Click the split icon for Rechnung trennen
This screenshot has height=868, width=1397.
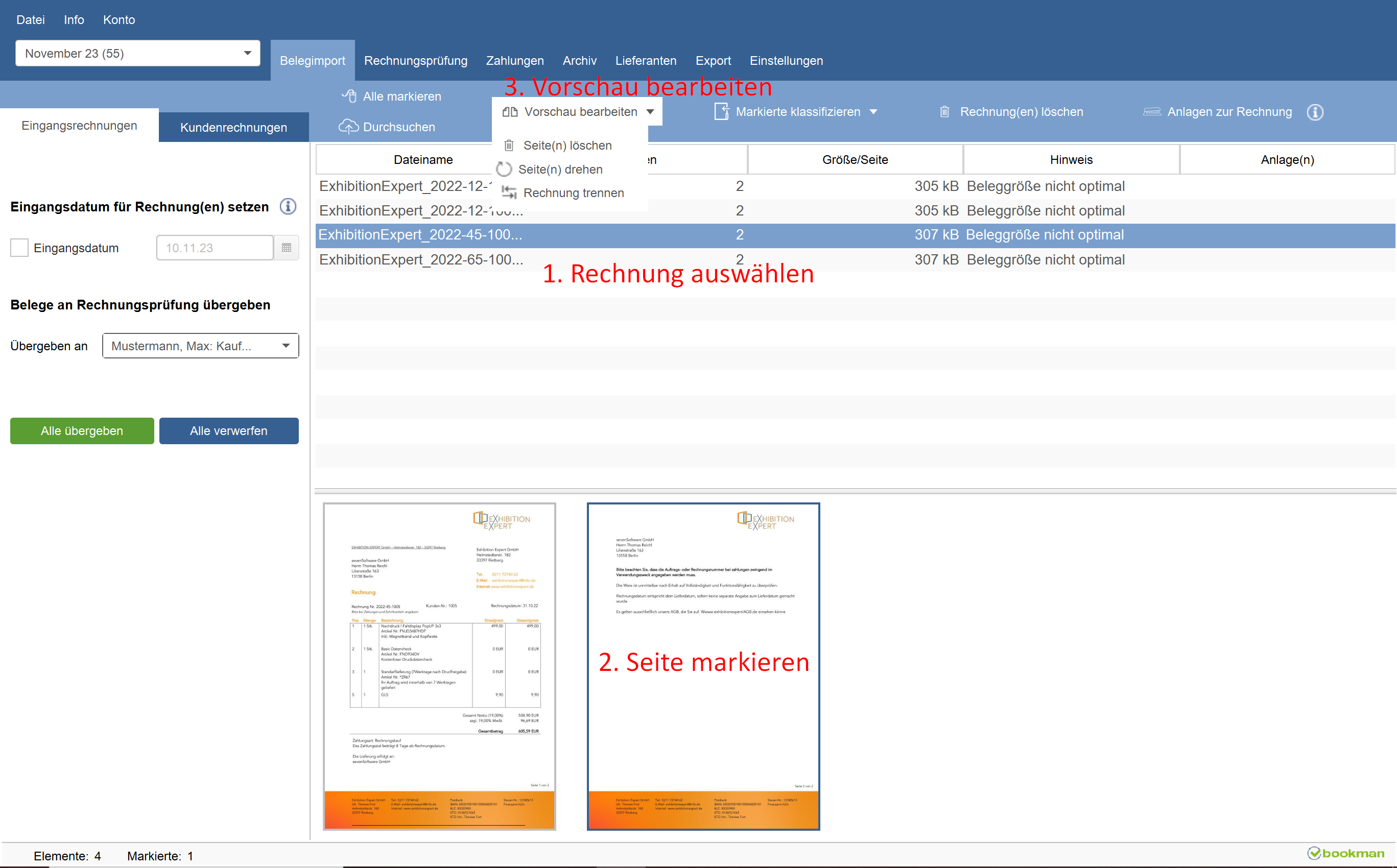(509, 192)
